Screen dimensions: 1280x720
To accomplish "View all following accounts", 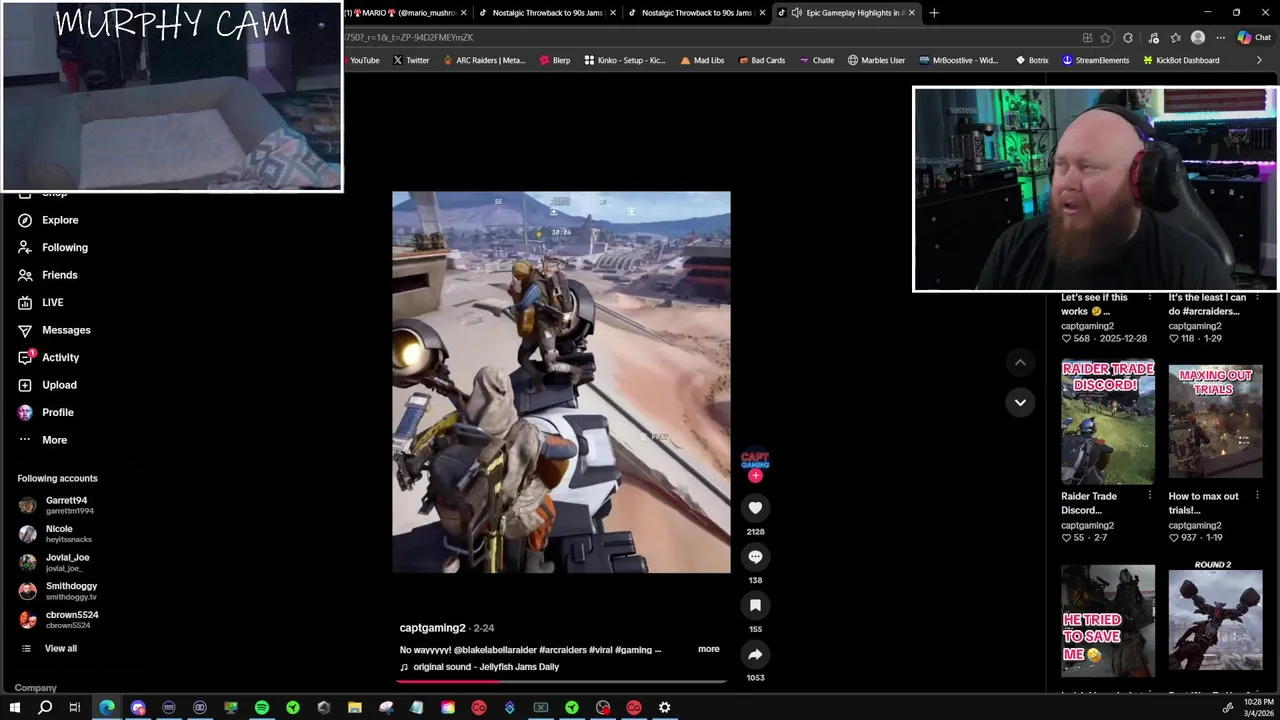I will click(48, 648).
